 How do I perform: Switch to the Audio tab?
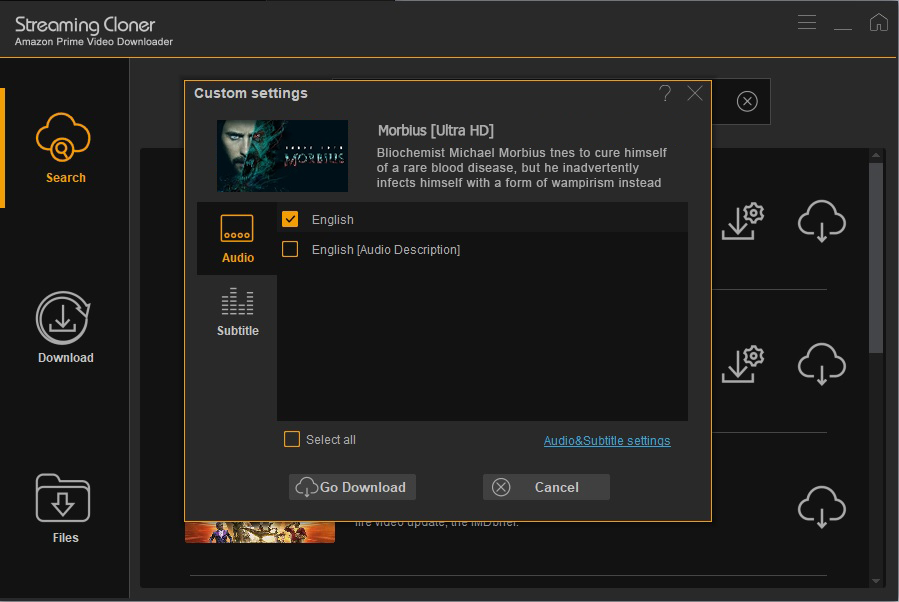point(237,239)
